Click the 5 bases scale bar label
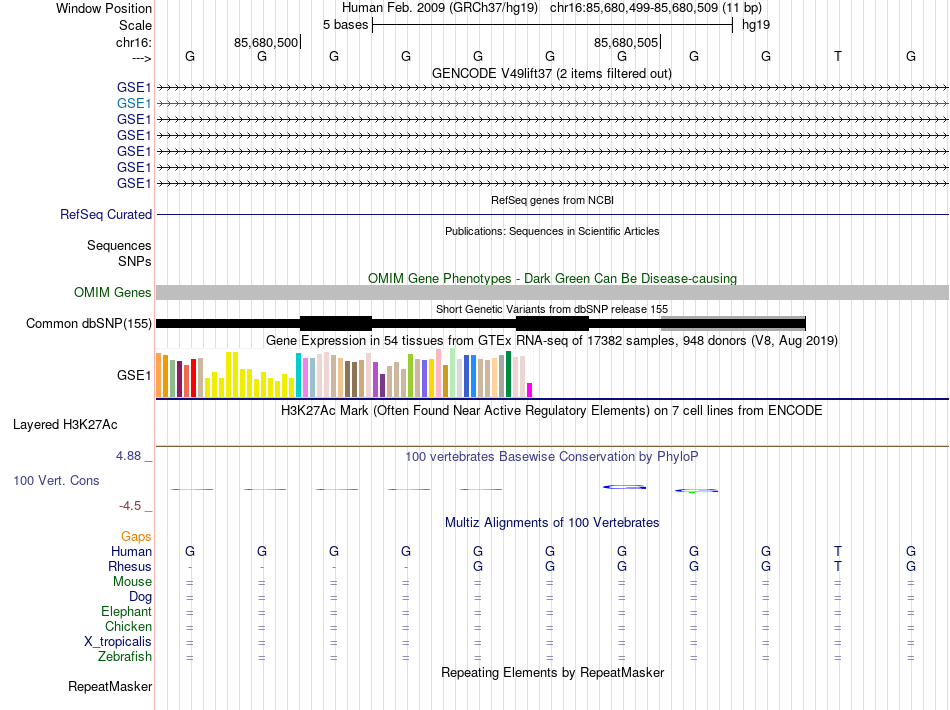This screenshot has width=950, height=710. pyautogui.click(x=345, y=25)
